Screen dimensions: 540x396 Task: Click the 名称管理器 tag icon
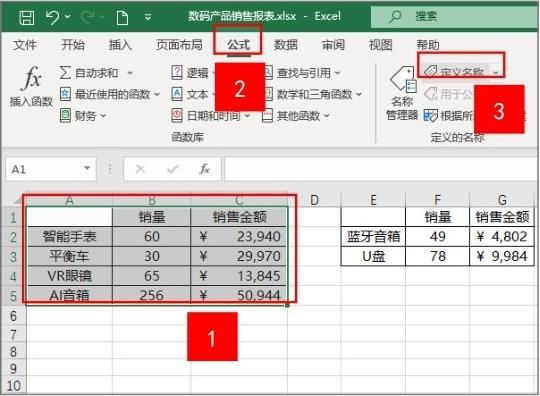(402, 80)
